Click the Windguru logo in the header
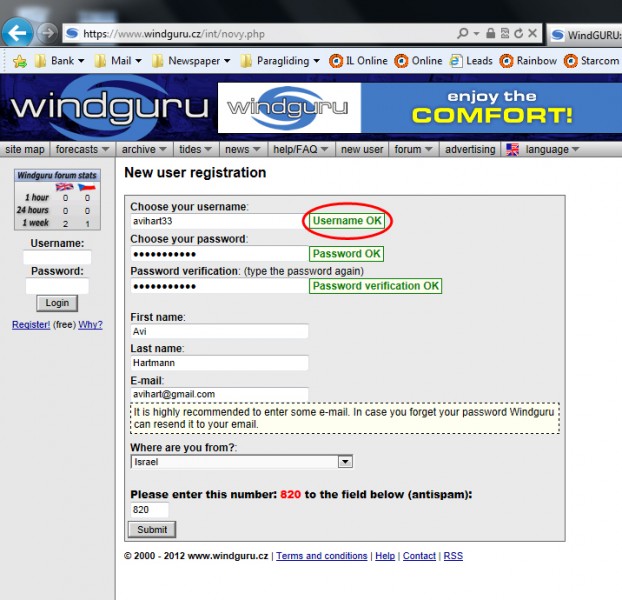The image size is (622, 600). tap(109, 107)
